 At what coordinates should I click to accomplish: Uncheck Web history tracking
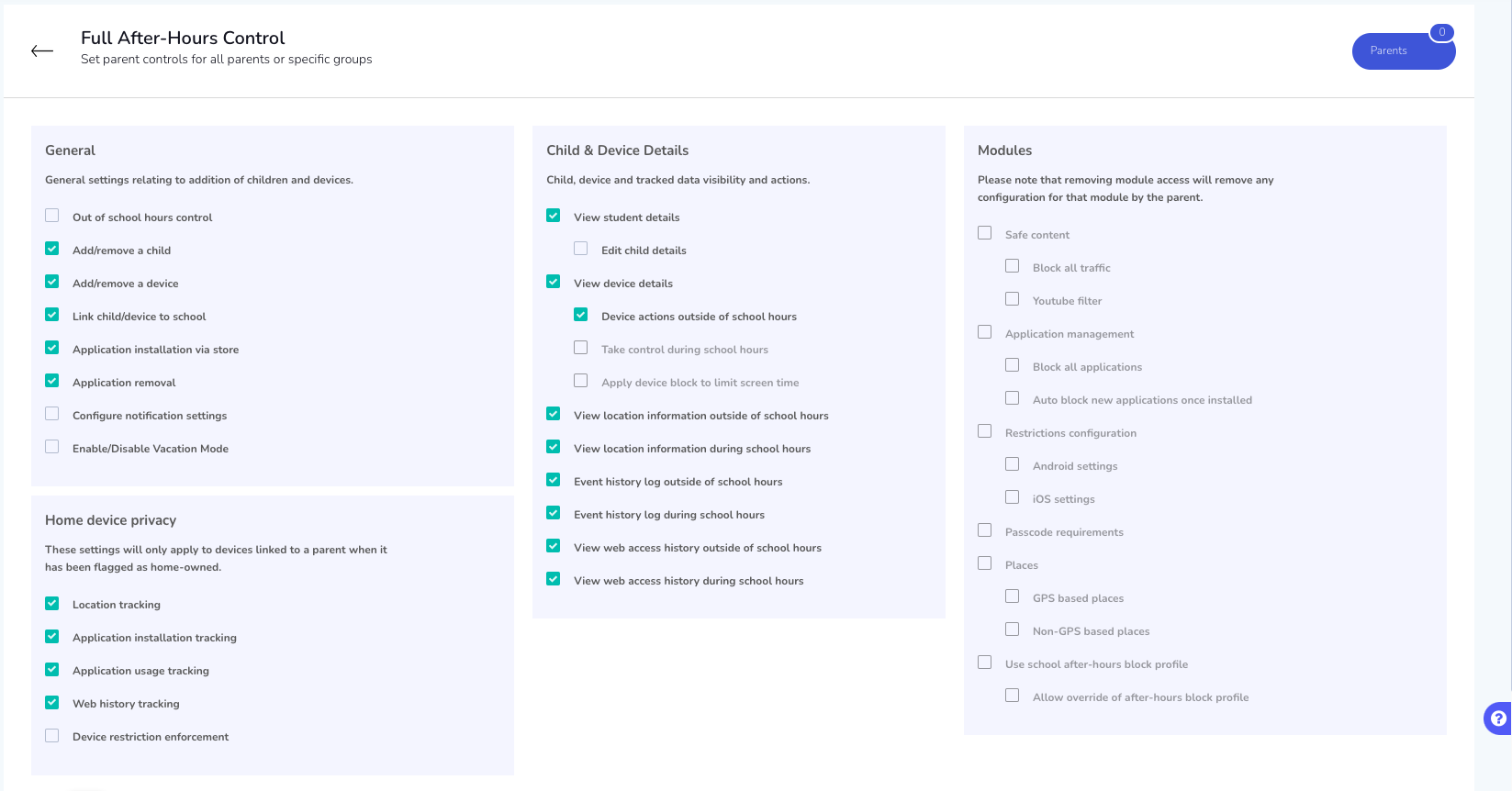click(x=52, y=702)
